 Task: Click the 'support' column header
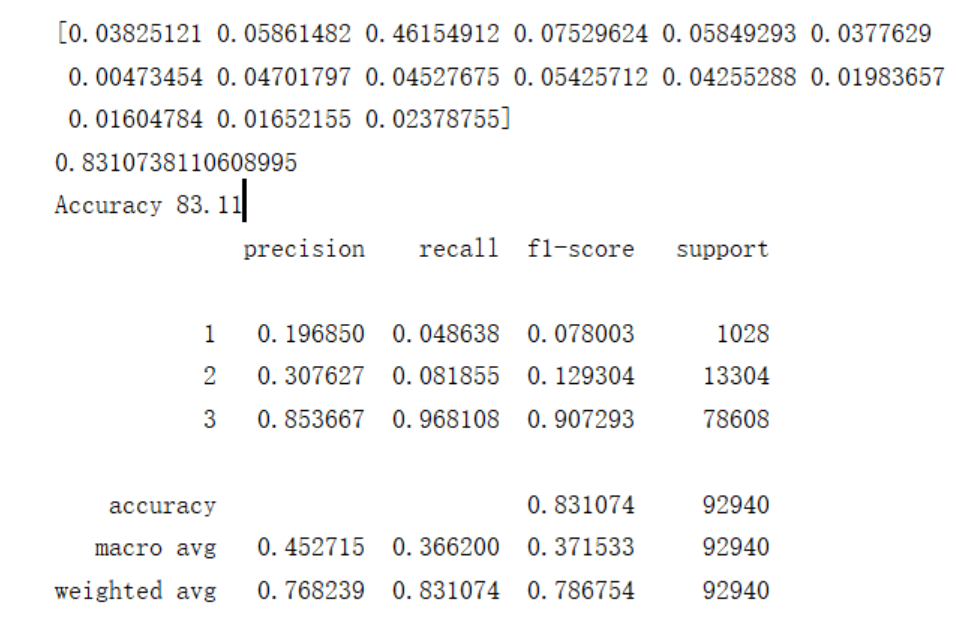pos(722,248)
